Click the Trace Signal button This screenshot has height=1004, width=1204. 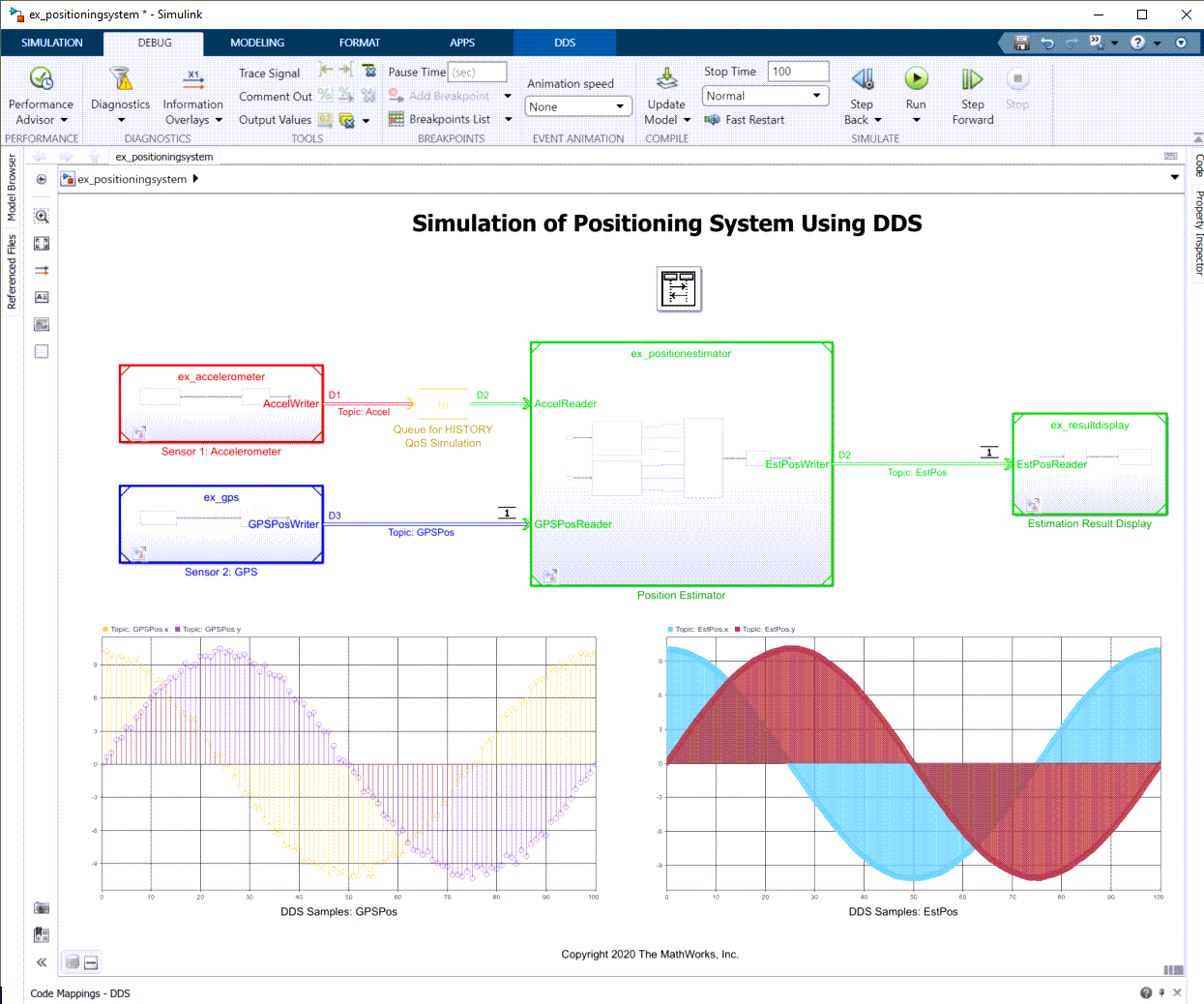point(269,73)
